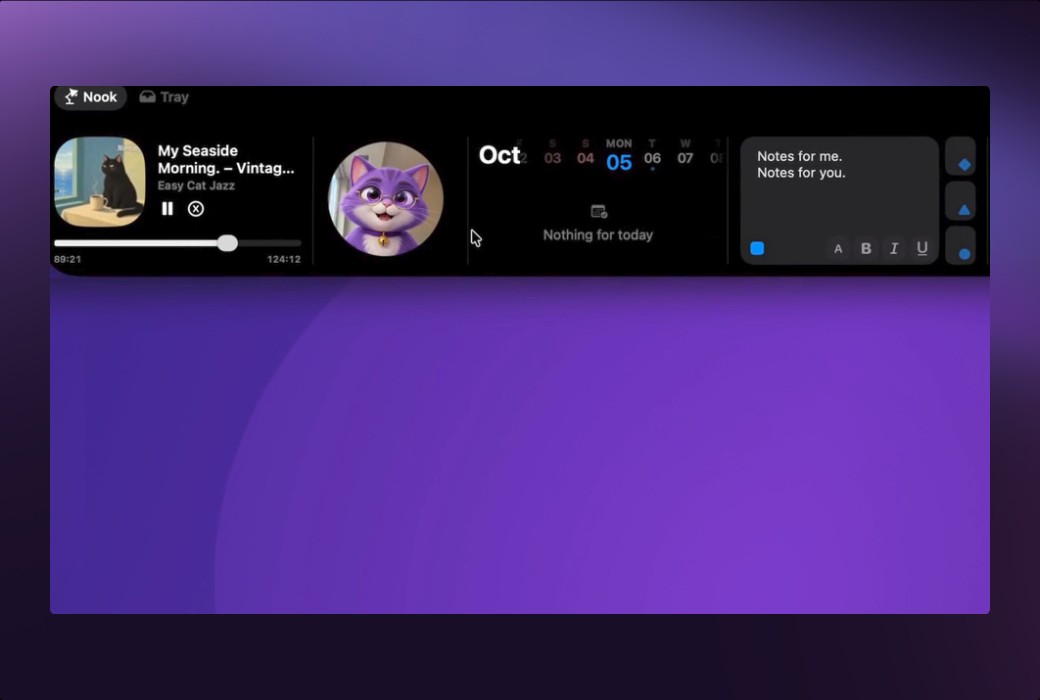The height and width of the screenshot is (700, 1040).
Task: Pause the playing track
Action: point(167,209)
